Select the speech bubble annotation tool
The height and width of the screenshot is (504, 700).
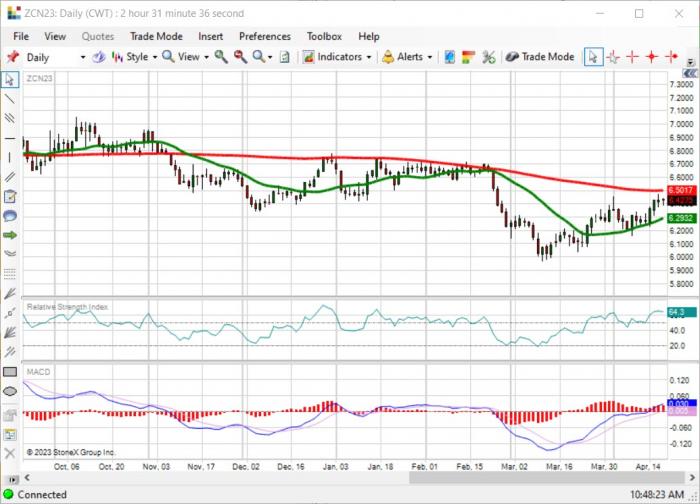click(x=9, y=216)
